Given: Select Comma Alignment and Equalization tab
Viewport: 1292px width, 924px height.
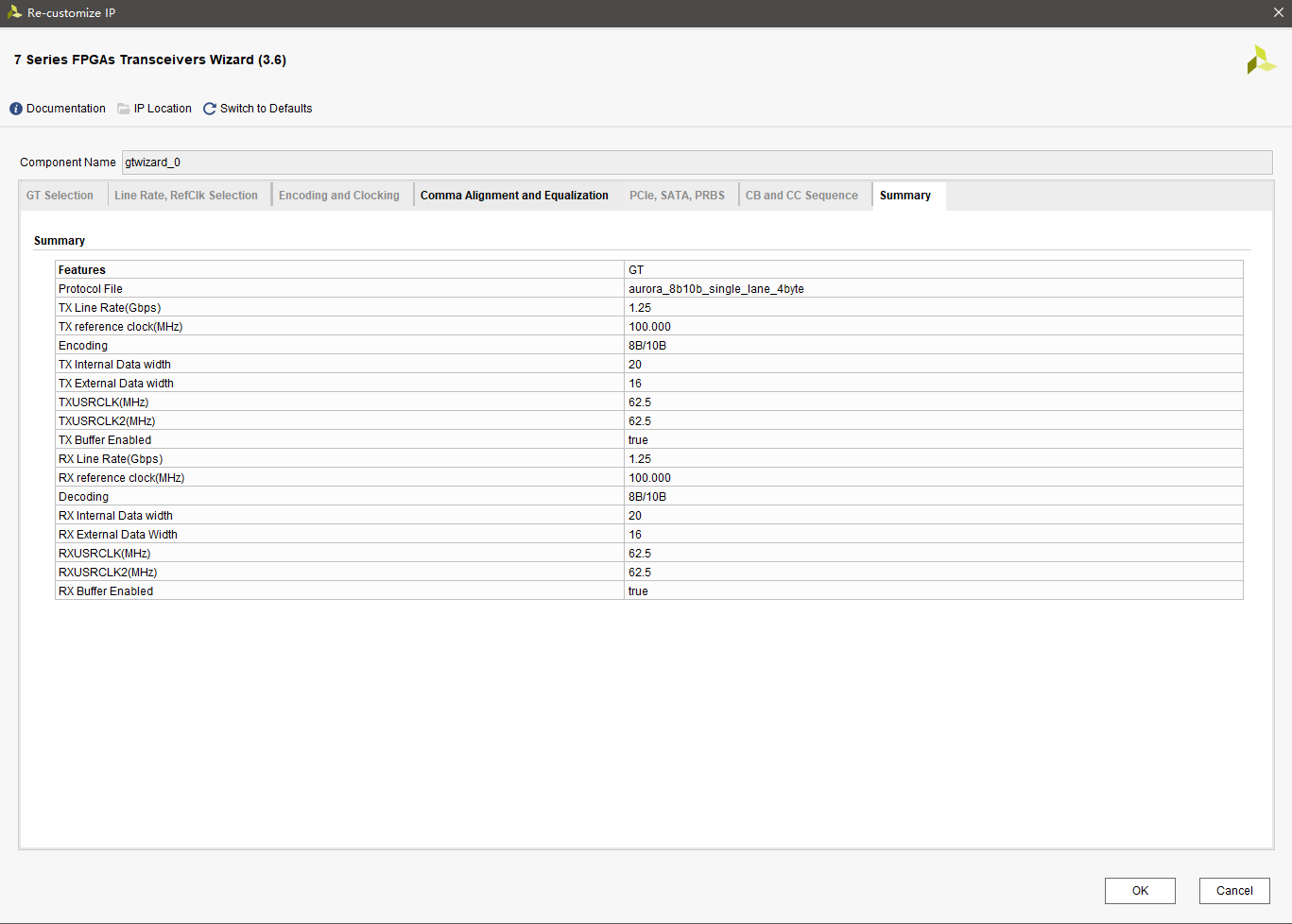Looking at the screenshot, I should [x=514, y=196].
